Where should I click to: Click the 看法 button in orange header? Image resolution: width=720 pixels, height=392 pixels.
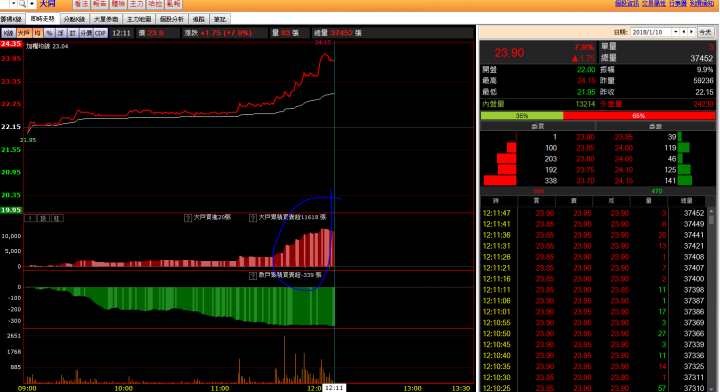[x=81, y=4]
